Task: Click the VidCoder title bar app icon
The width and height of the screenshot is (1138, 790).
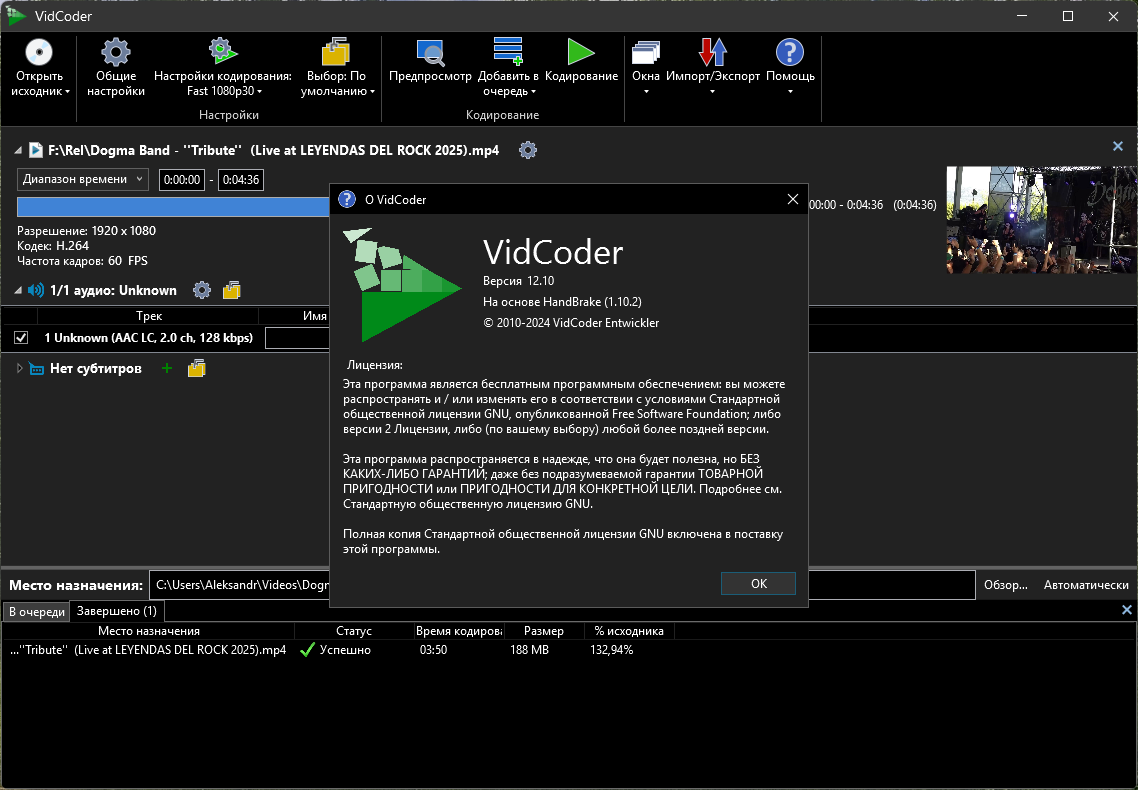Action: [x=16, y=15]
